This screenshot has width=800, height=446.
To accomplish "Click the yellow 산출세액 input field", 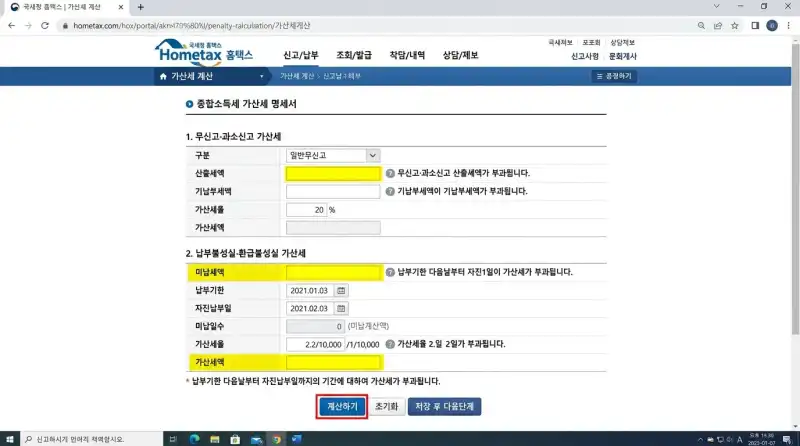I will pyautogui.click(x=333, y=173).
